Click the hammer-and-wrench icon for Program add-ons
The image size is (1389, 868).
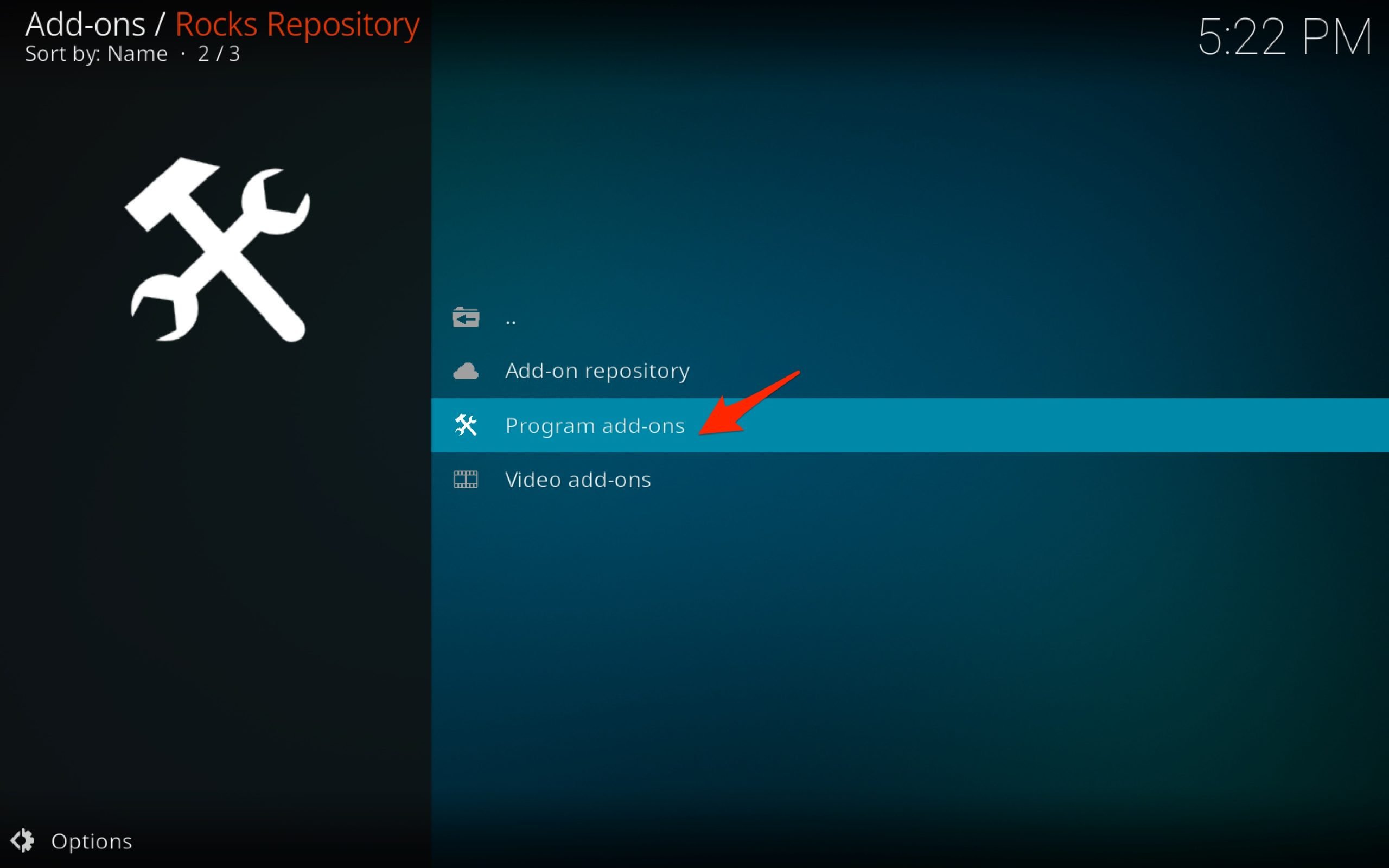466,425
